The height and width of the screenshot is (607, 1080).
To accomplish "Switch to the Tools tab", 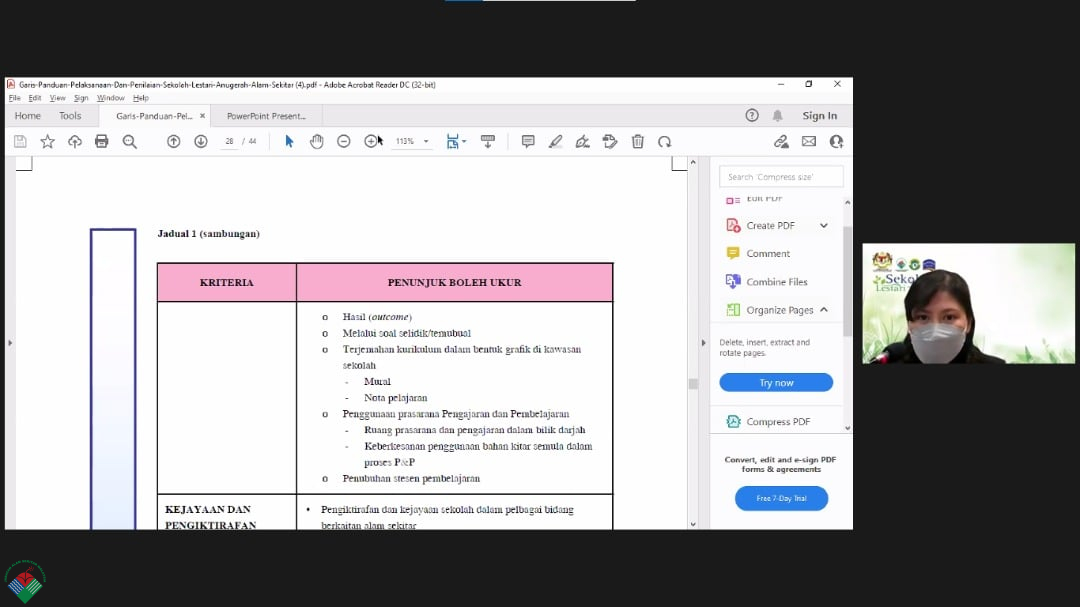I will tap(70, 116).
